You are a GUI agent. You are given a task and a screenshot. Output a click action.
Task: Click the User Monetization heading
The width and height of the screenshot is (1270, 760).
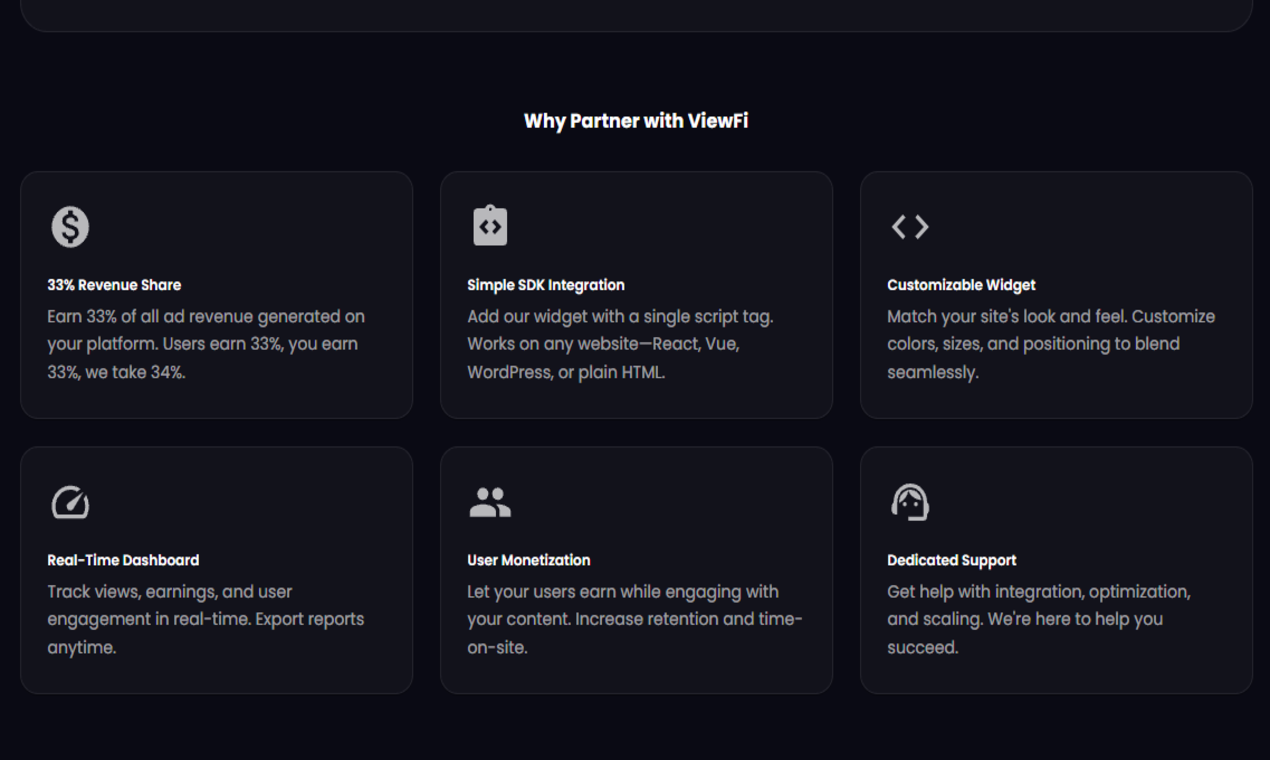tap(528, 560)
